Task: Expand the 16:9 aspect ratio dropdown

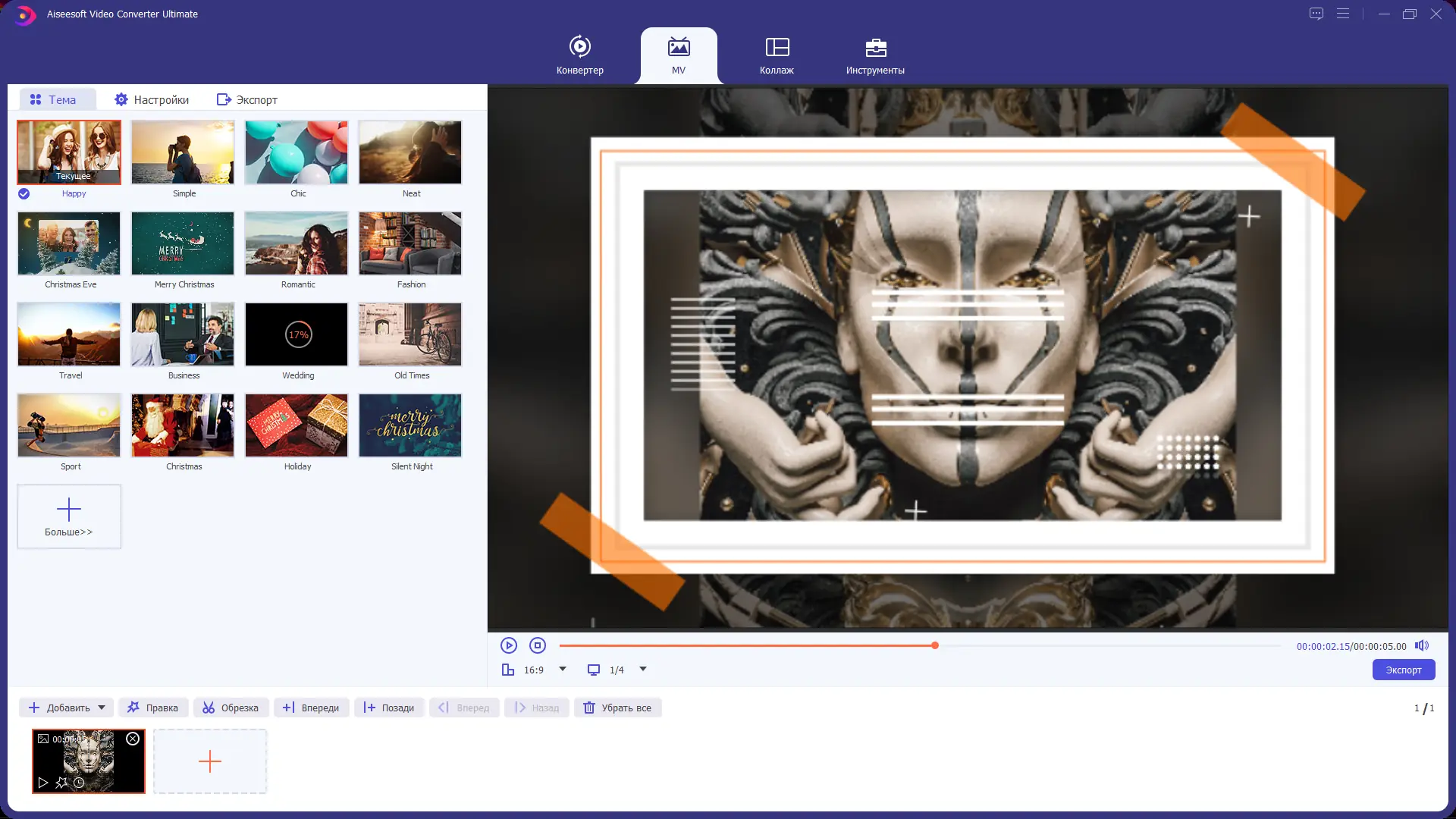Action: point(563,669)
